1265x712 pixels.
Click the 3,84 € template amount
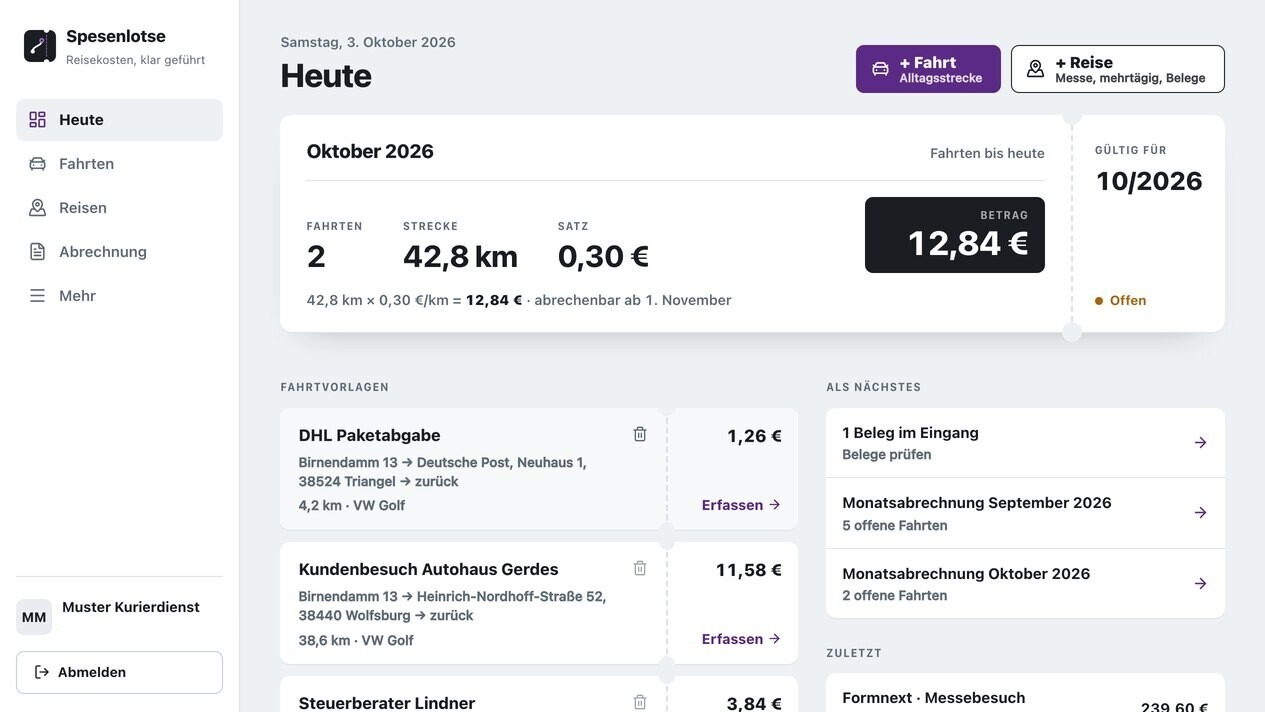pyautogui.click(x=754, y=704)
